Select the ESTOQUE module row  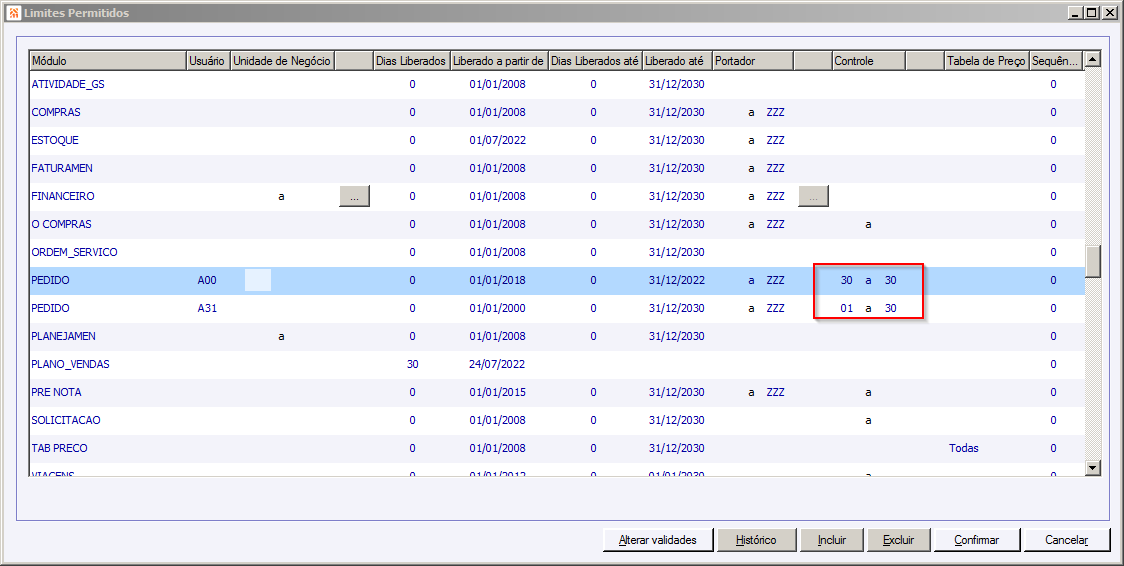[556, 140]
